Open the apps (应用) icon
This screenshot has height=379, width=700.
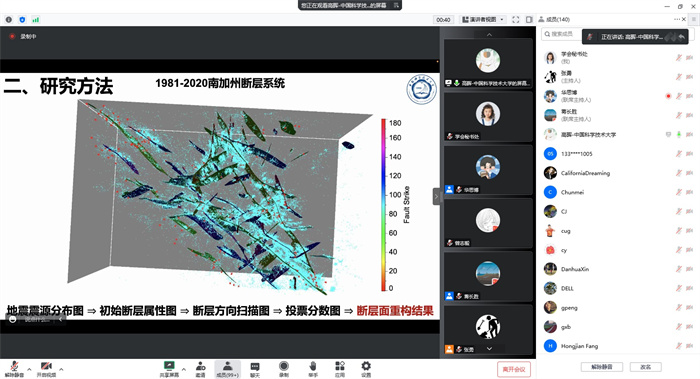point(340,369)
